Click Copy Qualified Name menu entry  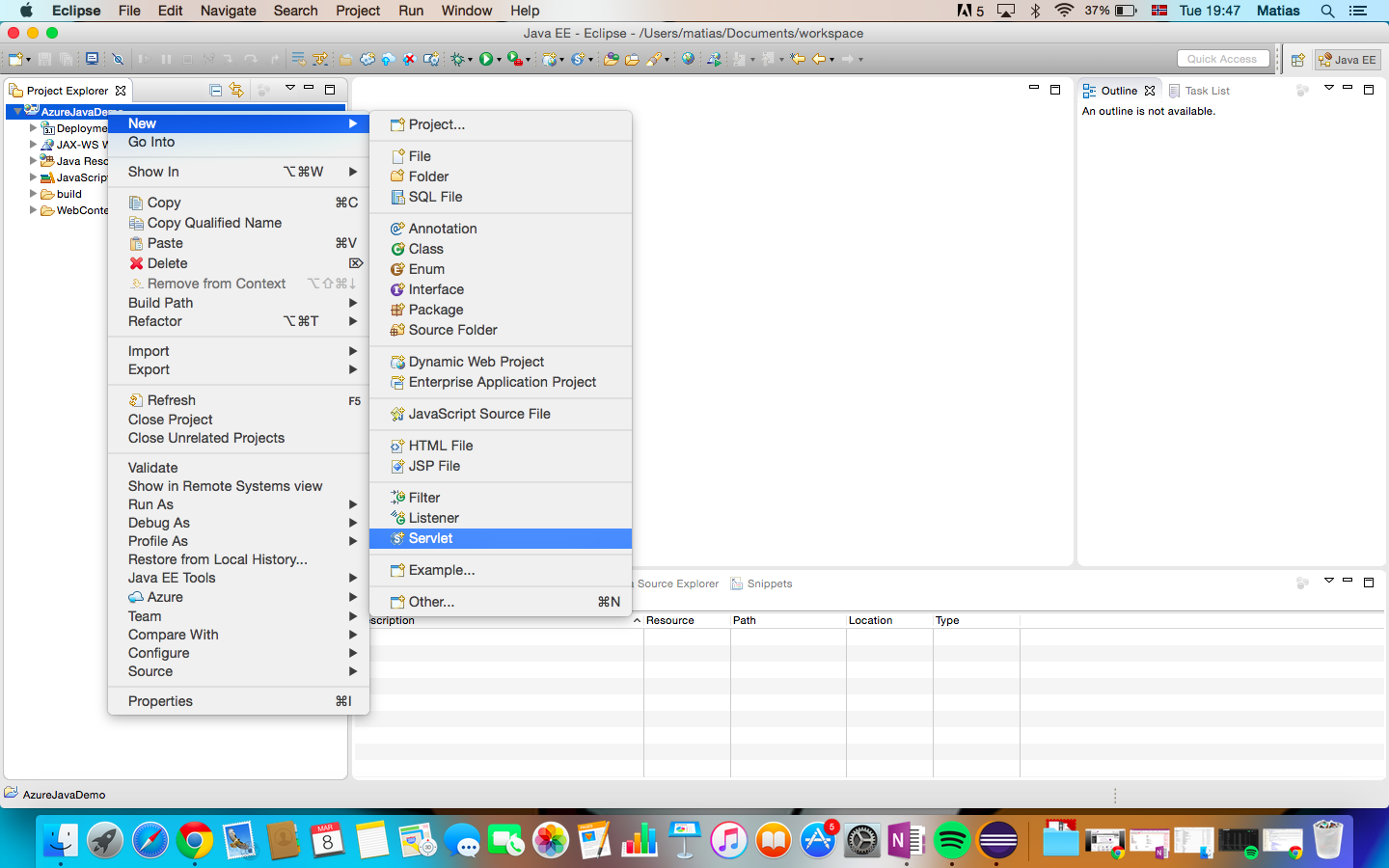click(238, 223)
